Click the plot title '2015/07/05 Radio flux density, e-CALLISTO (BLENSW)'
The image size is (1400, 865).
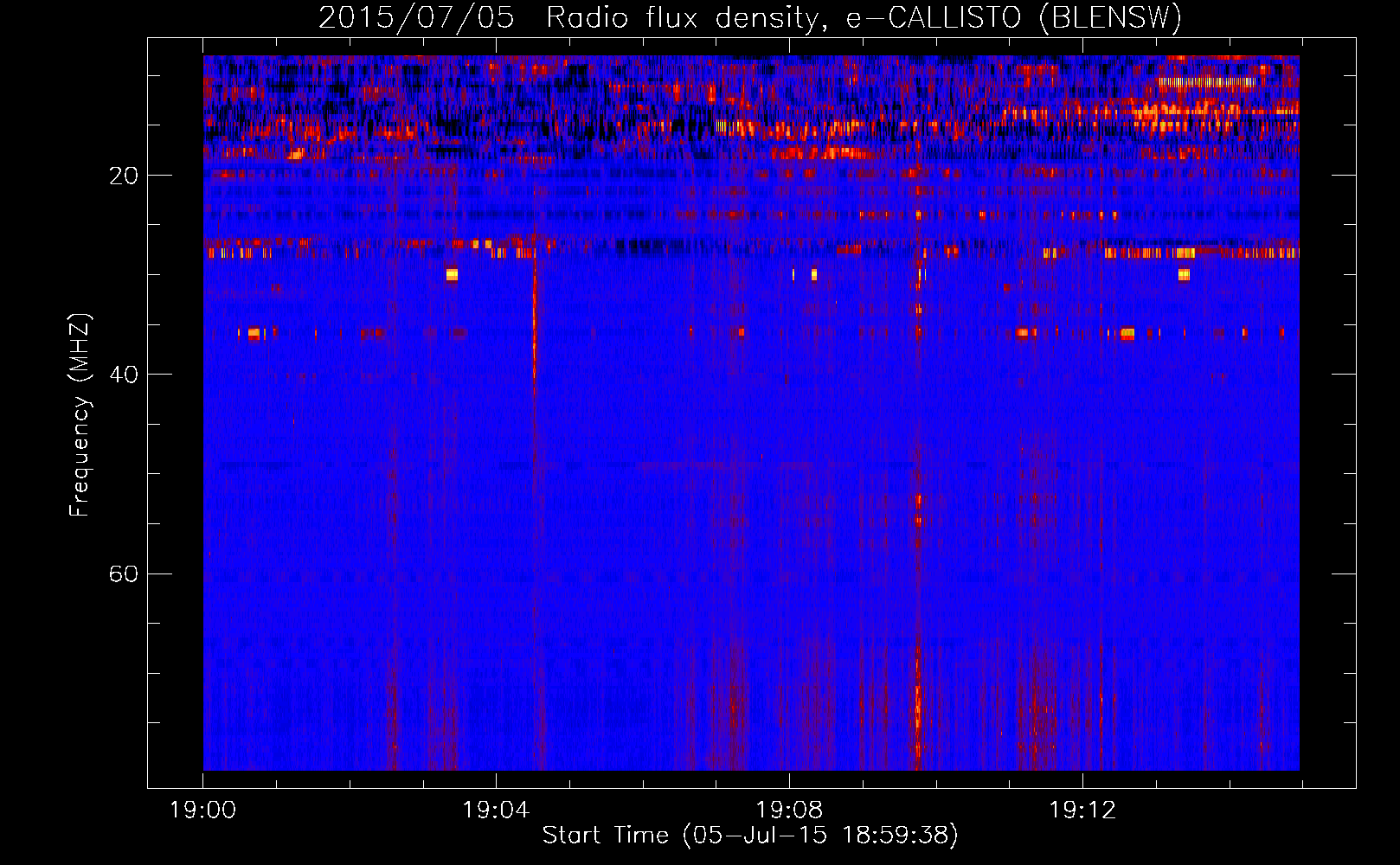click(x=750, y=17)
